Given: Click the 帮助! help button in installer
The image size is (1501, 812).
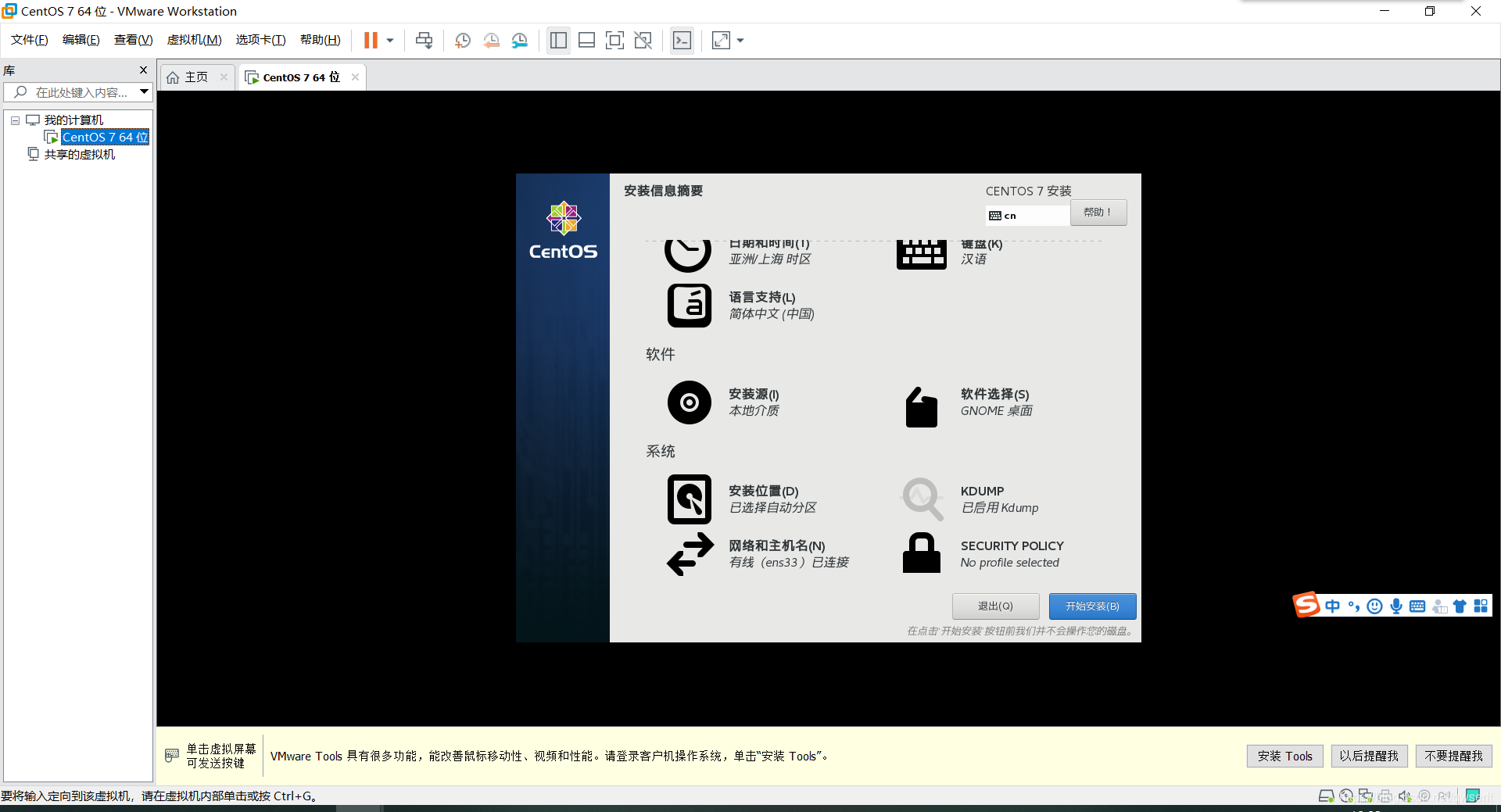Looking at the screenshot, I should point(1098,213).
